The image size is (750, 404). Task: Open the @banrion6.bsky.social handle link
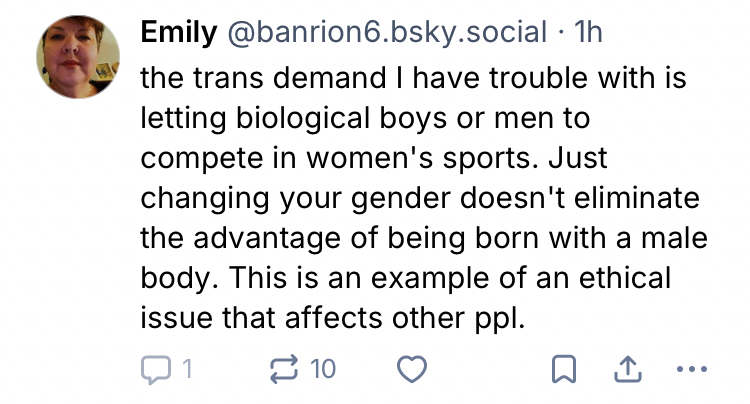pos(388,33)
